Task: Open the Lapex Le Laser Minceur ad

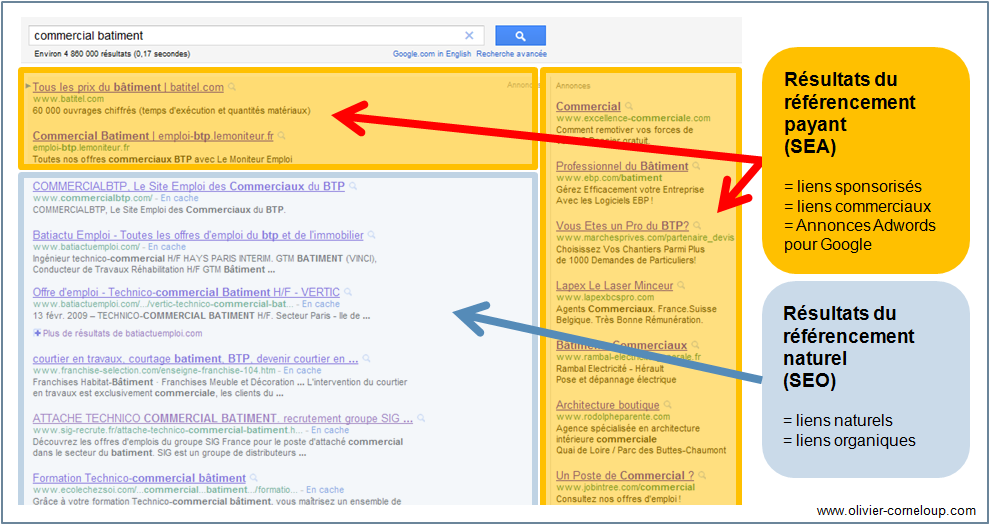Action: click(x=614, y=286)
